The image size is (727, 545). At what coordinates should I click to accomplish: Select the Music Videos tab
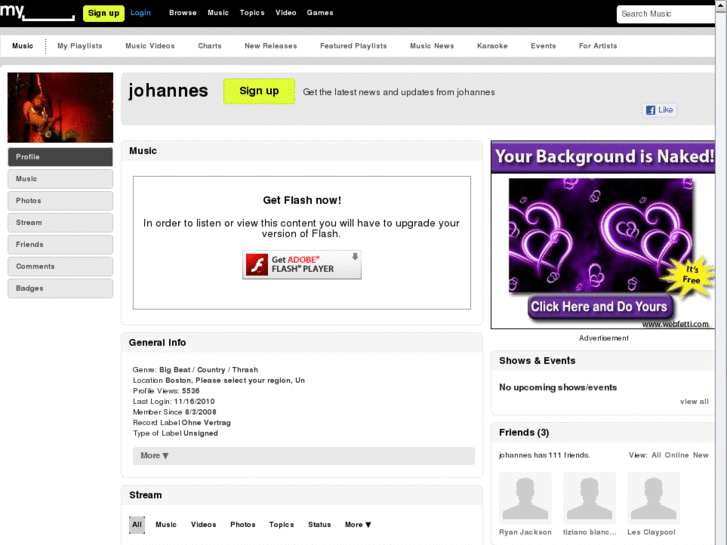coord(150,46)
